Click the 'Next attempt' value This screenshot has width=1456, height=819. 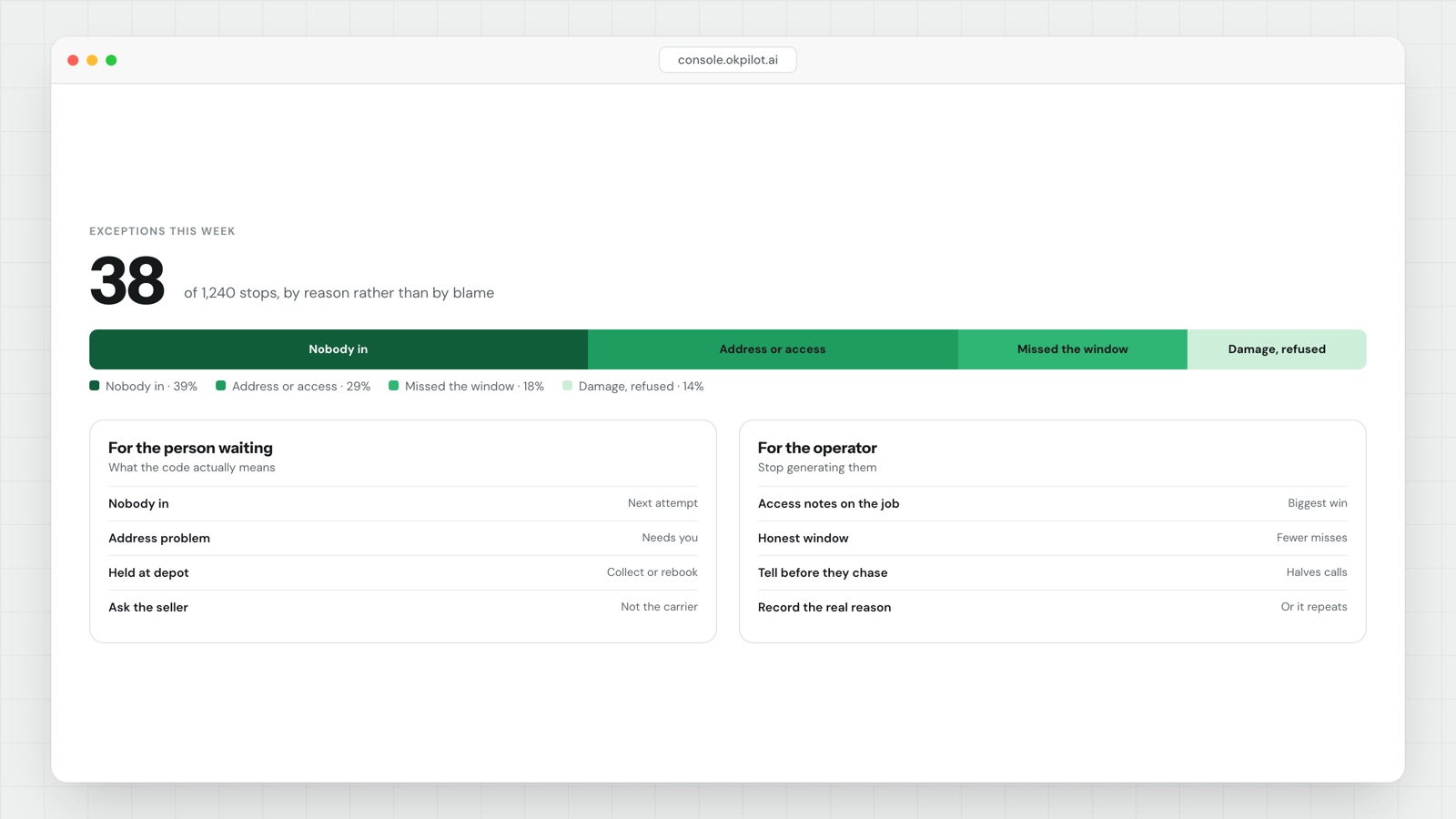pyautogui.click(x=662, y=503)
